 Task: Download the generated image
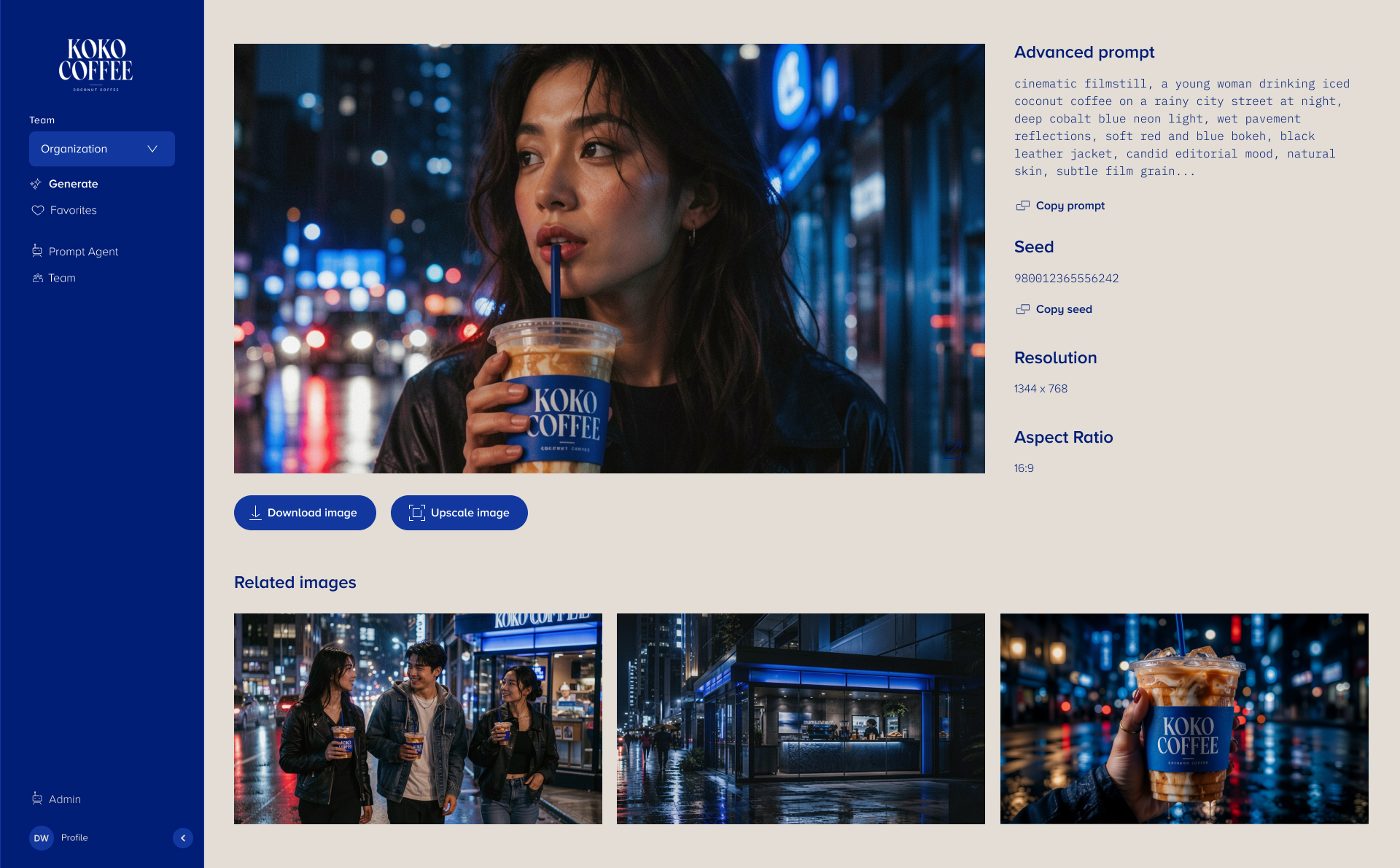[305, 513]
